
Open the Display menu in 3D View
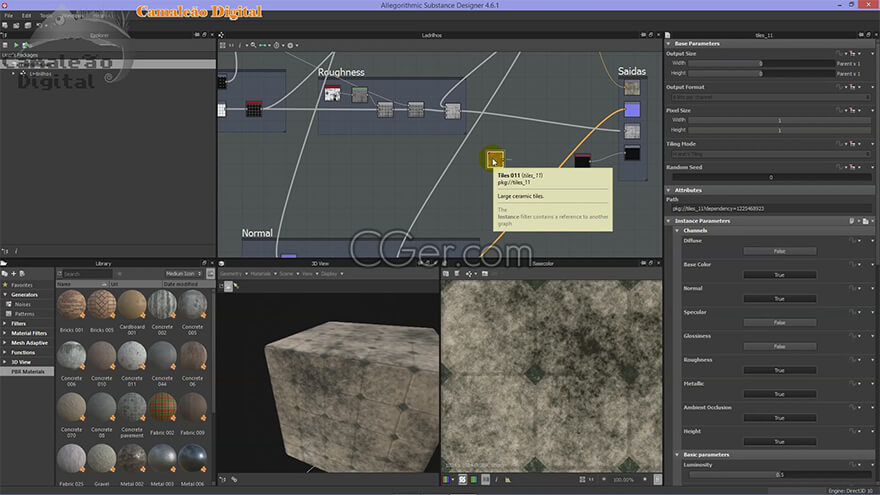(331, 274)
